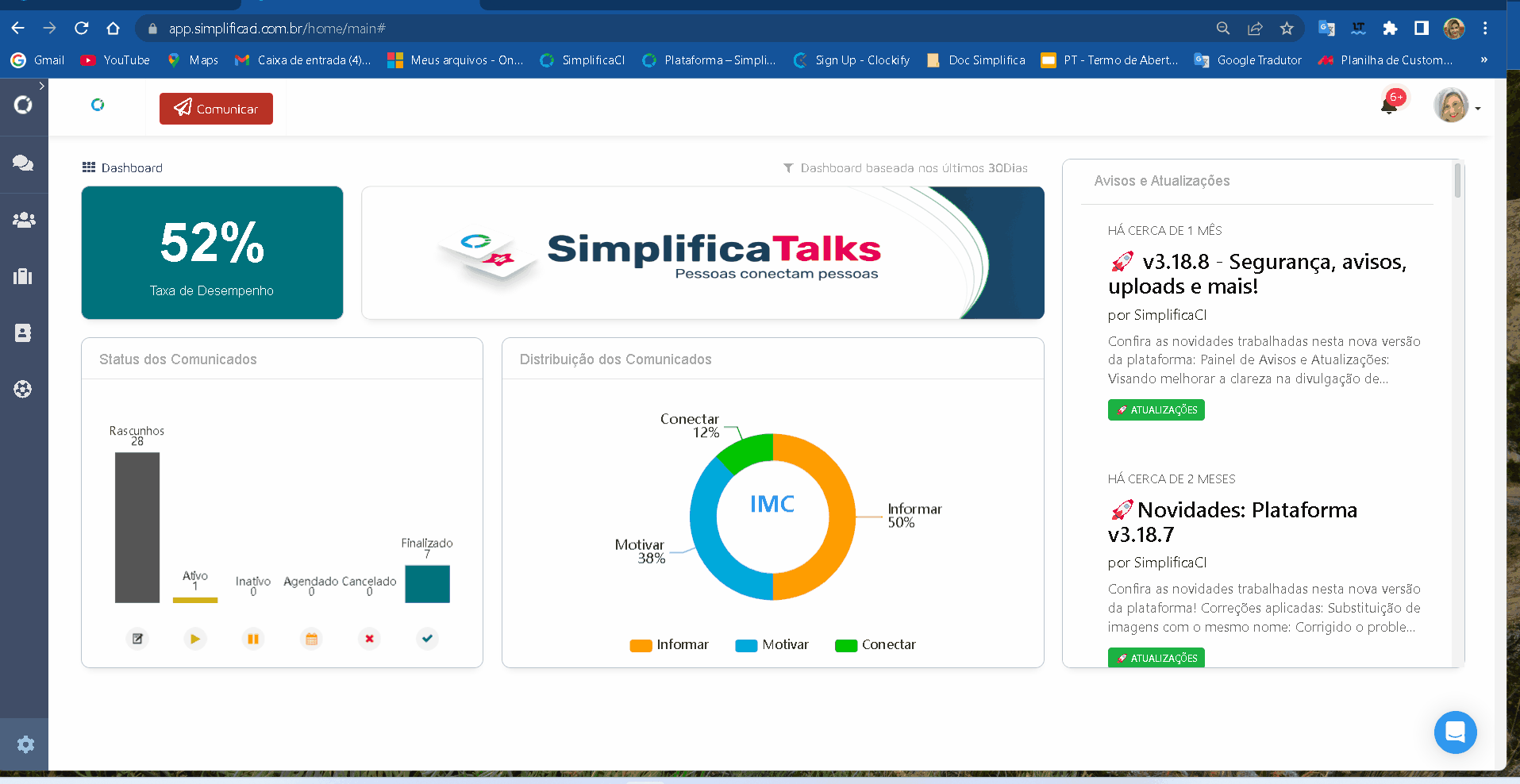This screenshot has width=1520, height=784.
Task: Open the user profile avatar dropdown
Action: coord(1456,106)
